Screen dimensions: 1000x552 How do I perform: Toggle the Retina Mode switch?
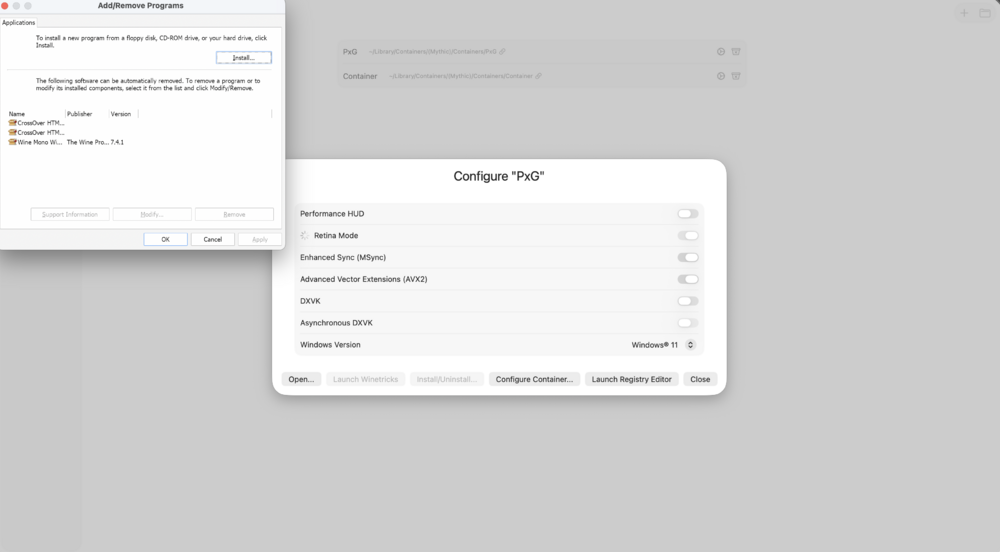point(688,235)
